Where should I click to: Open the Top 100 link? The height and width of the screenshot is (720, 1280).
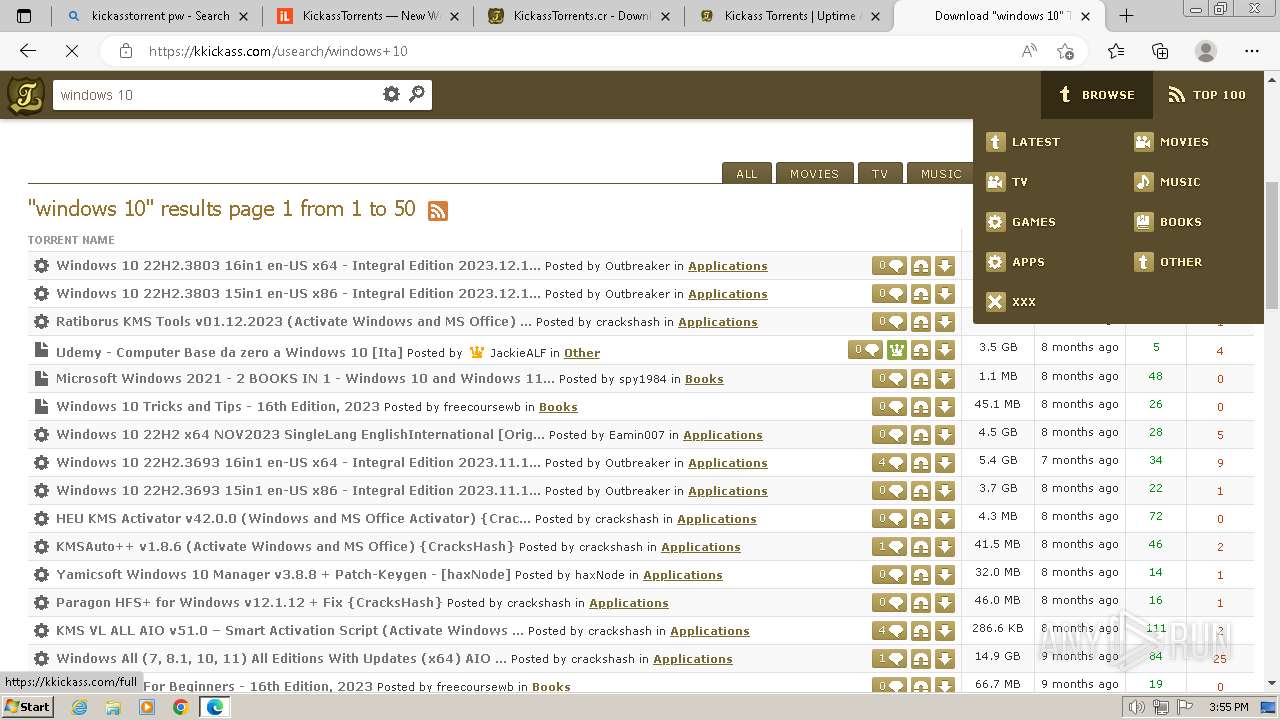[x=1207, y=95]
